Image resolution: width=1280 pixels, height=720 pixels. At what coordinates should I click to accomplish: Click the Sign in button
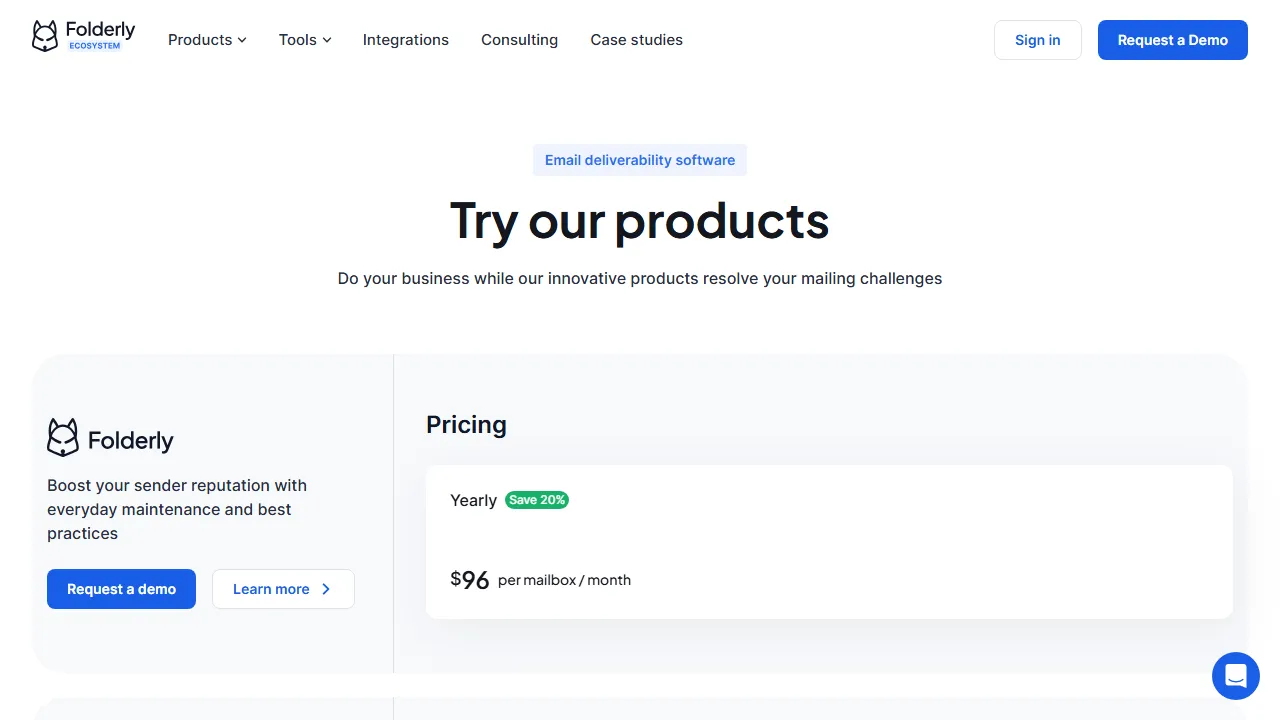tap(1038, 40)
